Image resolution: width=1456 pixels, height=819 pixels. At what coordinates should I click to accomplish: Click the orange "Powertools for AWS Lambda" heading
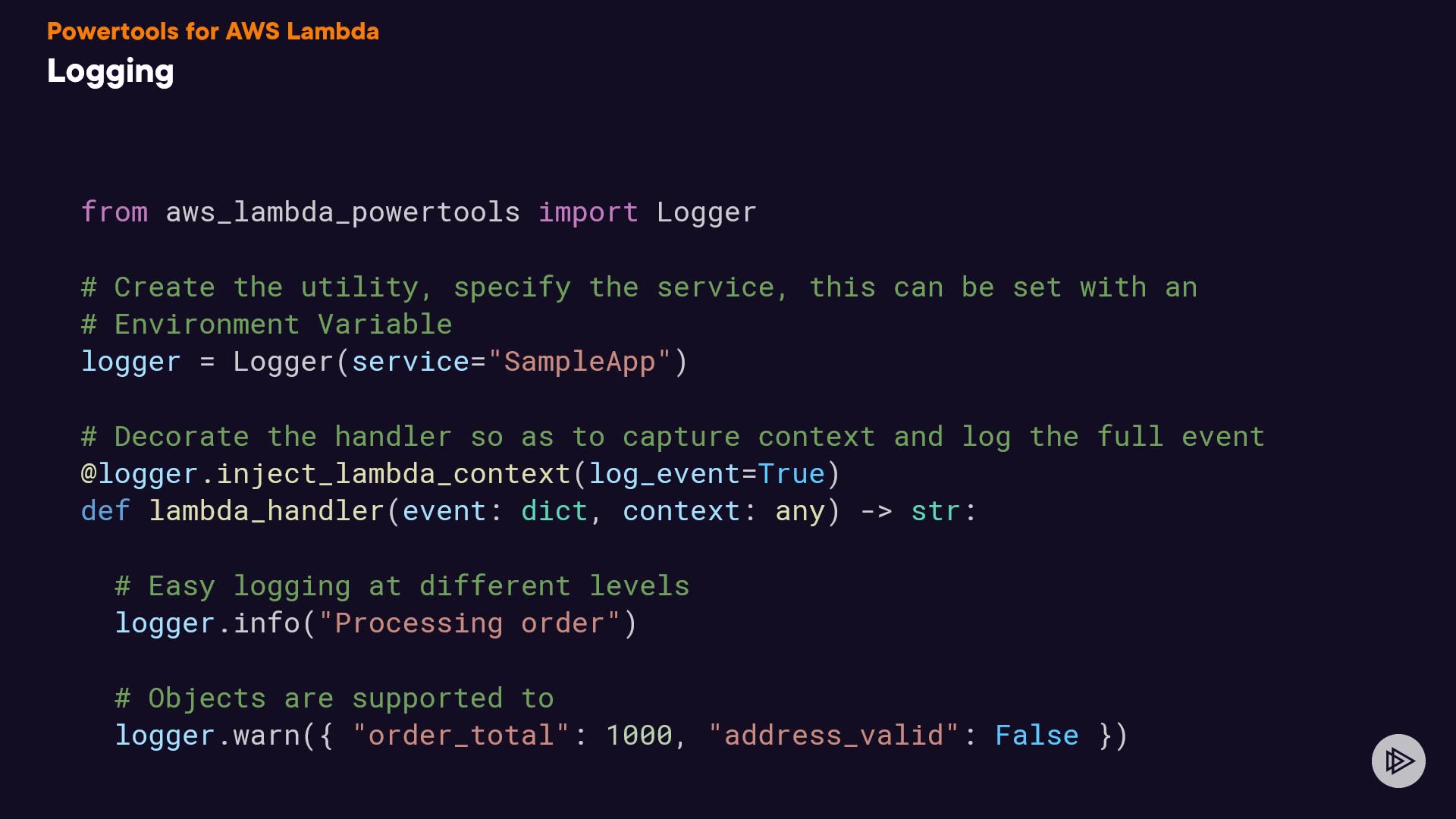pos(212,31)
